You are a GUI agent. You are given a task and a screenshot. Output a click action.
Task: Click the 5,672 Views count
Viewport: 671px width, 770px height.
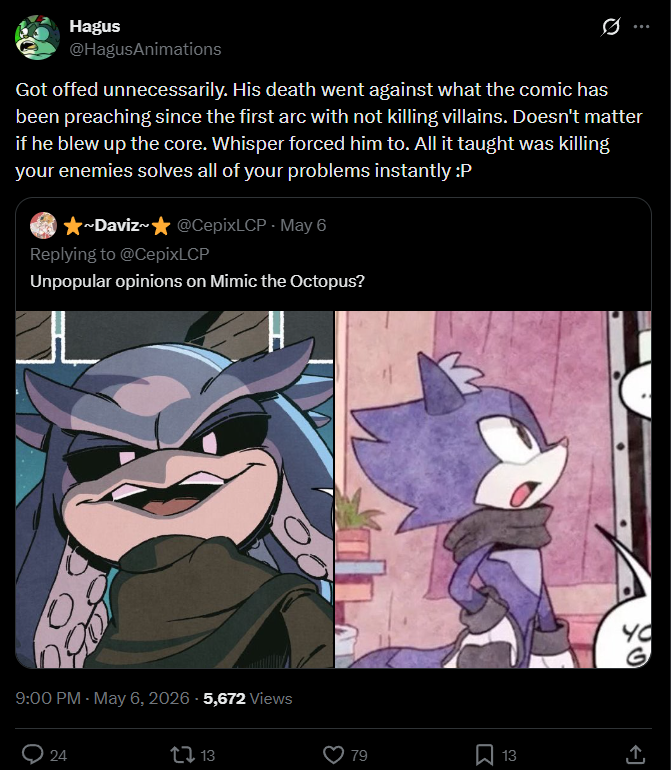point(248,698)
